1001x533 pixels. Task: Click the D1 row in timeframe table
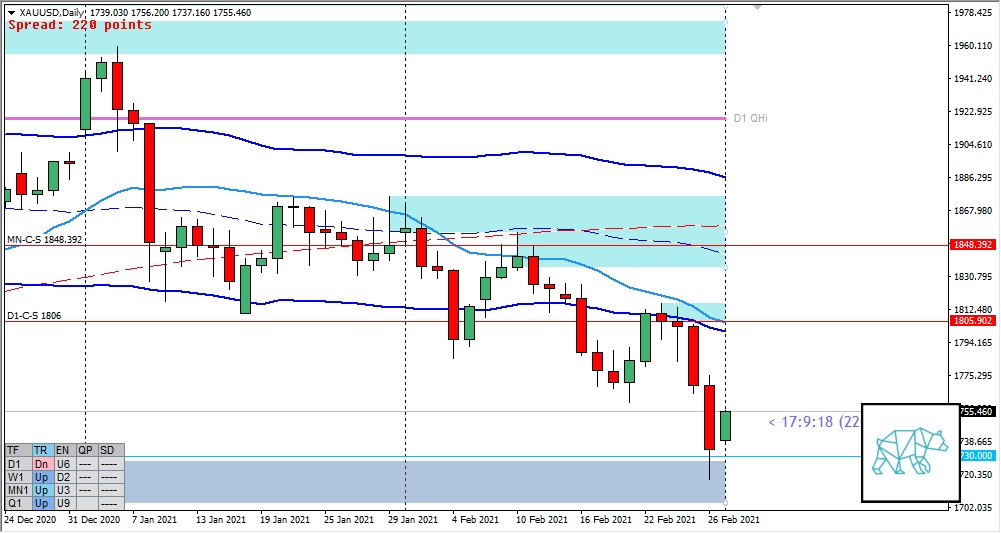[x=17, y=464]
